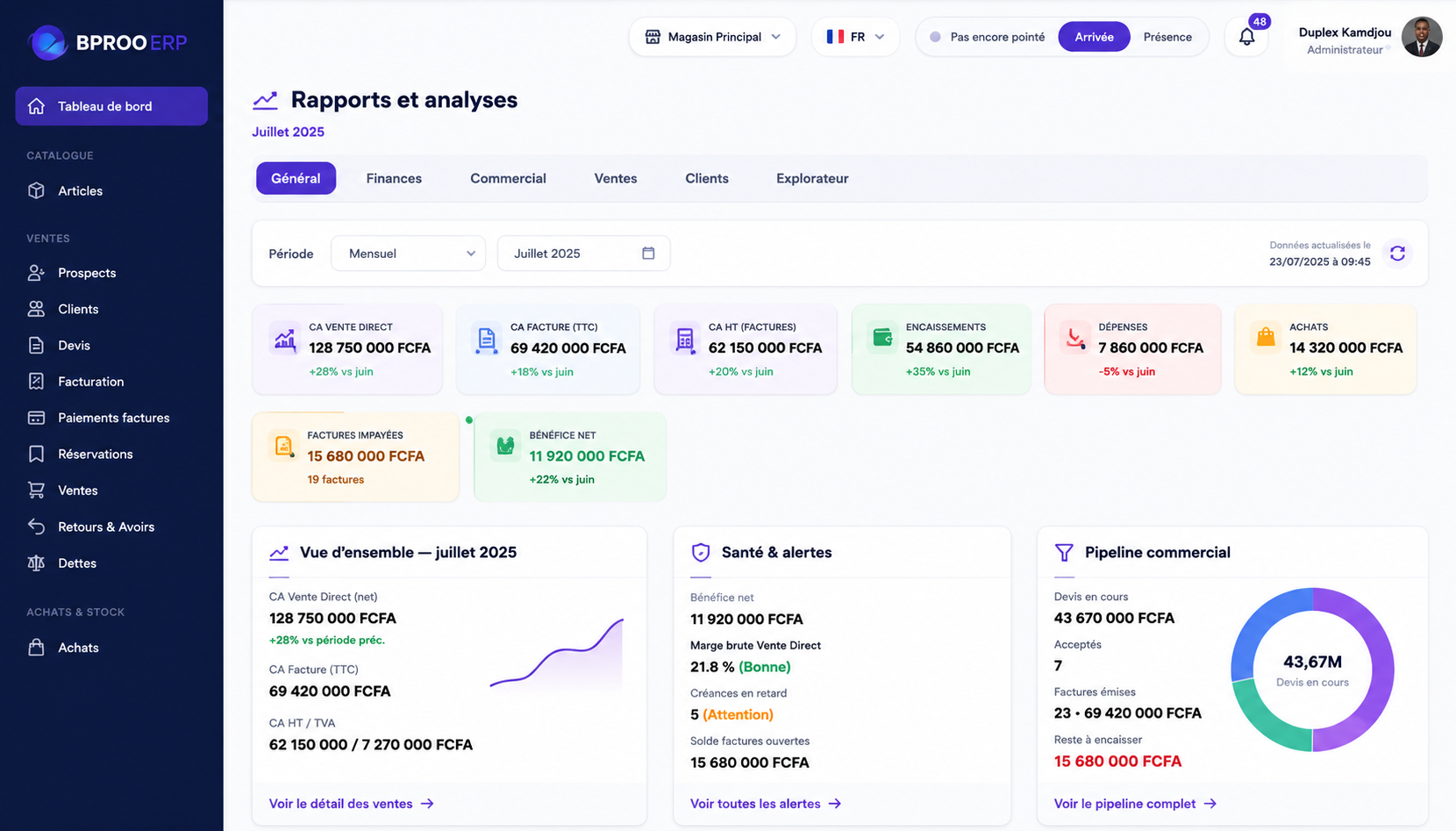Viewport: 1456px width, 831px height.
Task: Click the -5% vs juin Dépenses text
Action: click(1126, 372)
